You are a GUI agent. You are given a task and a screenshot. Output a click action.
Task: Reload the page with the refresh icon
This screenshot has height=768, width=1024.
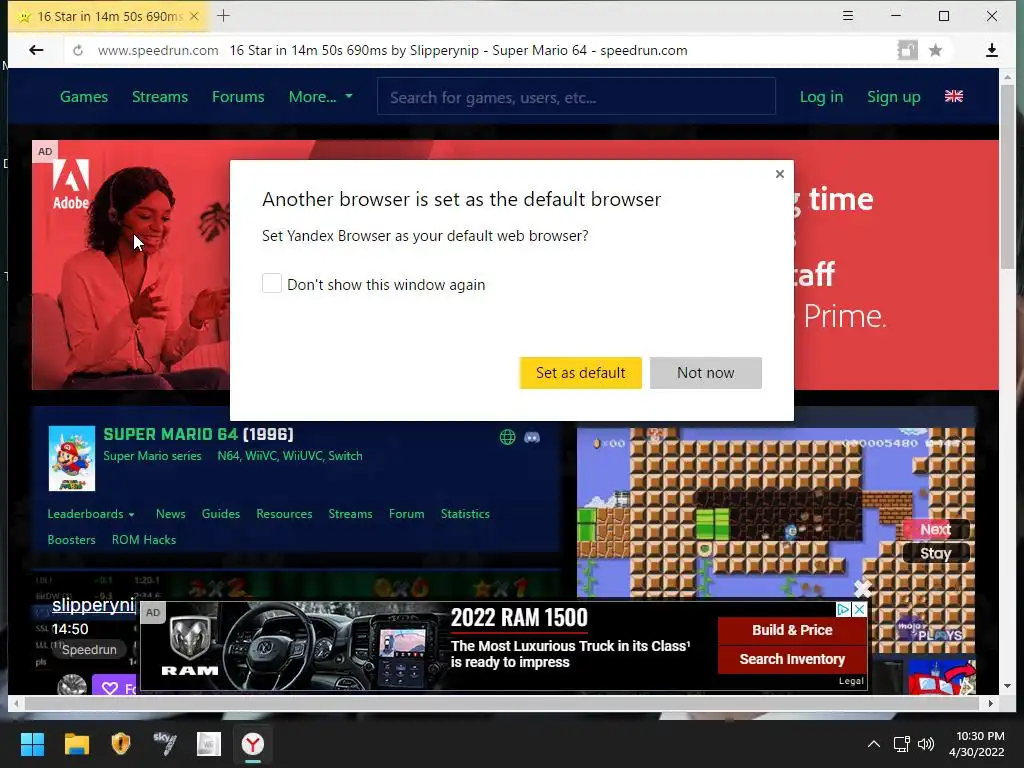[78, 50]
